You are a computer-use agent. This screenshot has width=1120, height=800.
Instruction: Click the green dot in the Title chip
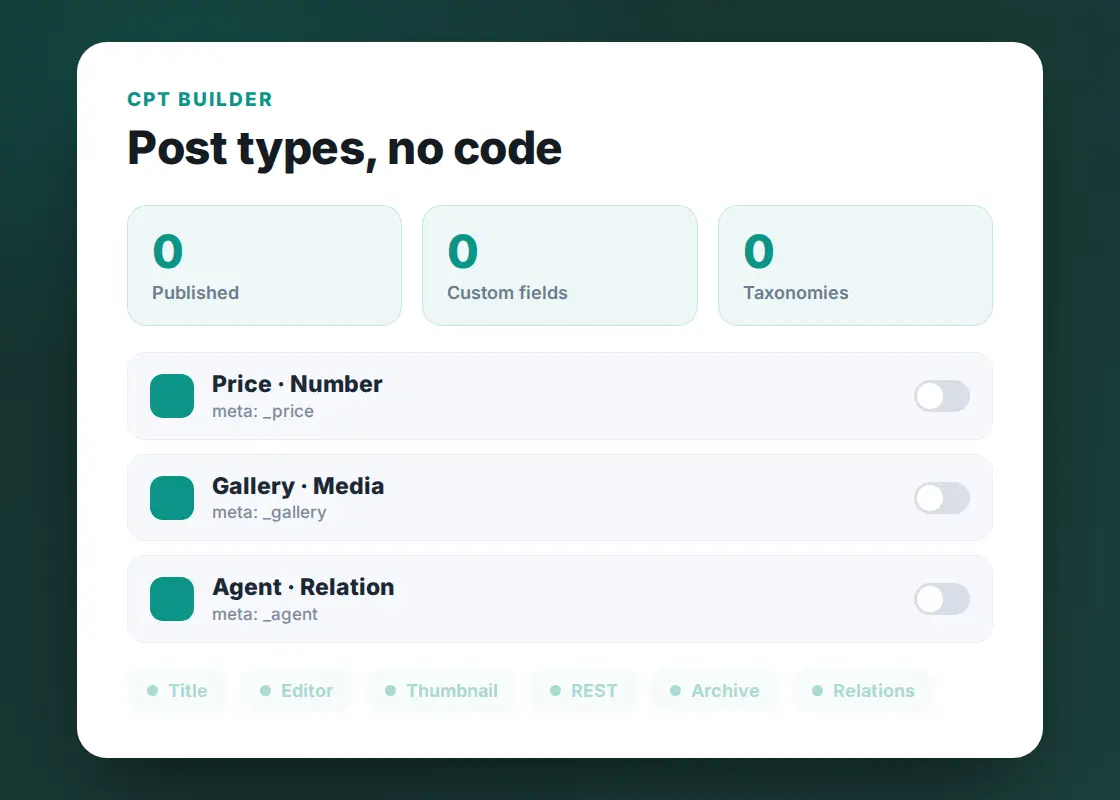point(152,691)
